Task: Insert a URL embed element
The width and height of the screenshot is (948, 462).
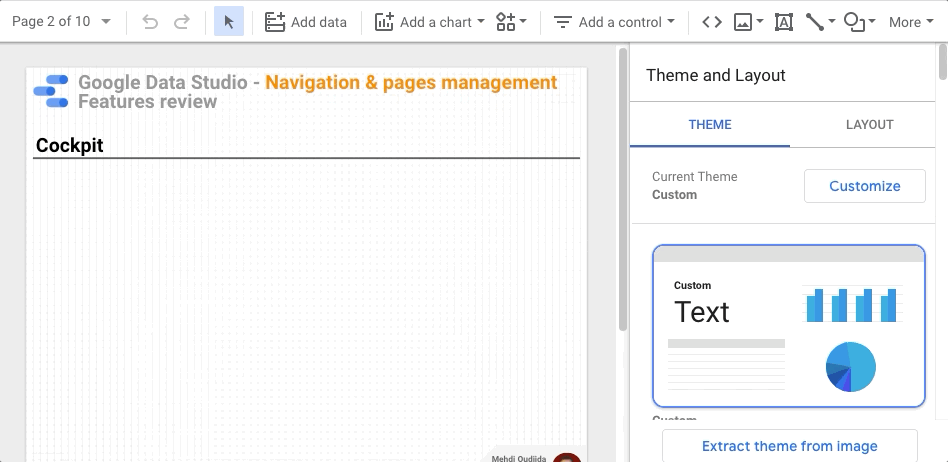Action: (x=712, y=22)
